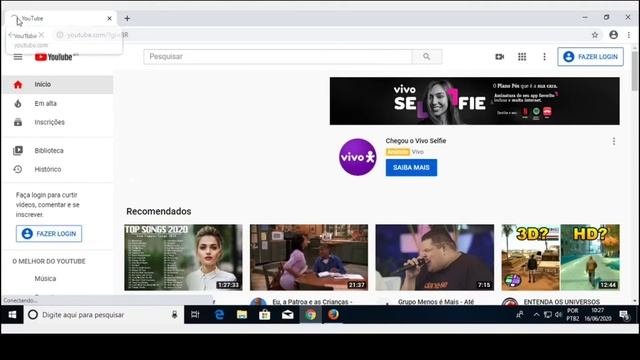640x360 pixels.
Task: Open the Action Center notifications icon
Action: click(624, 315)
